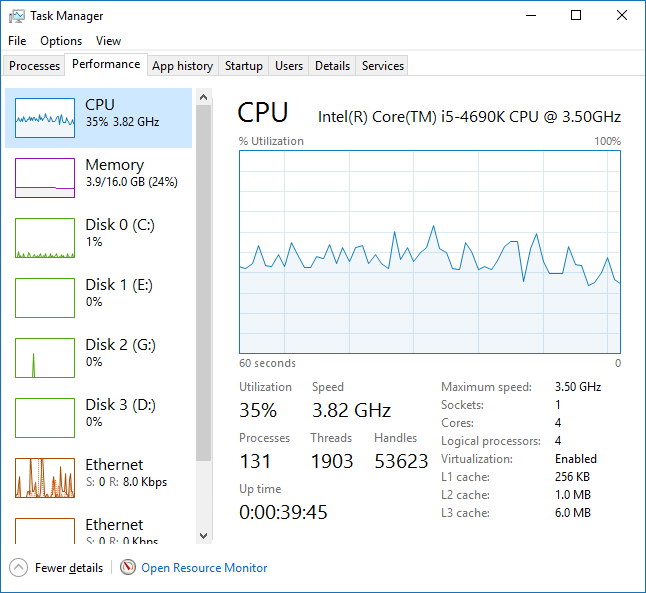Click the S: 0 R: 8.0 Kbps text
Screen dimensions: 646x593
pyautogui.click(x=126, y=482)
